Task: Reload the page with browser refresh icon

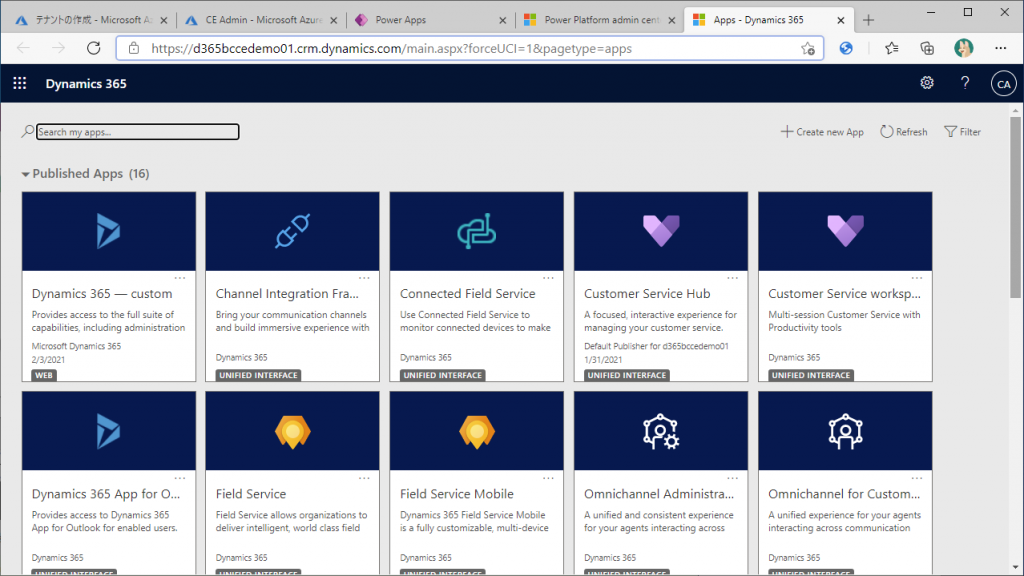Action: (93, 48)
